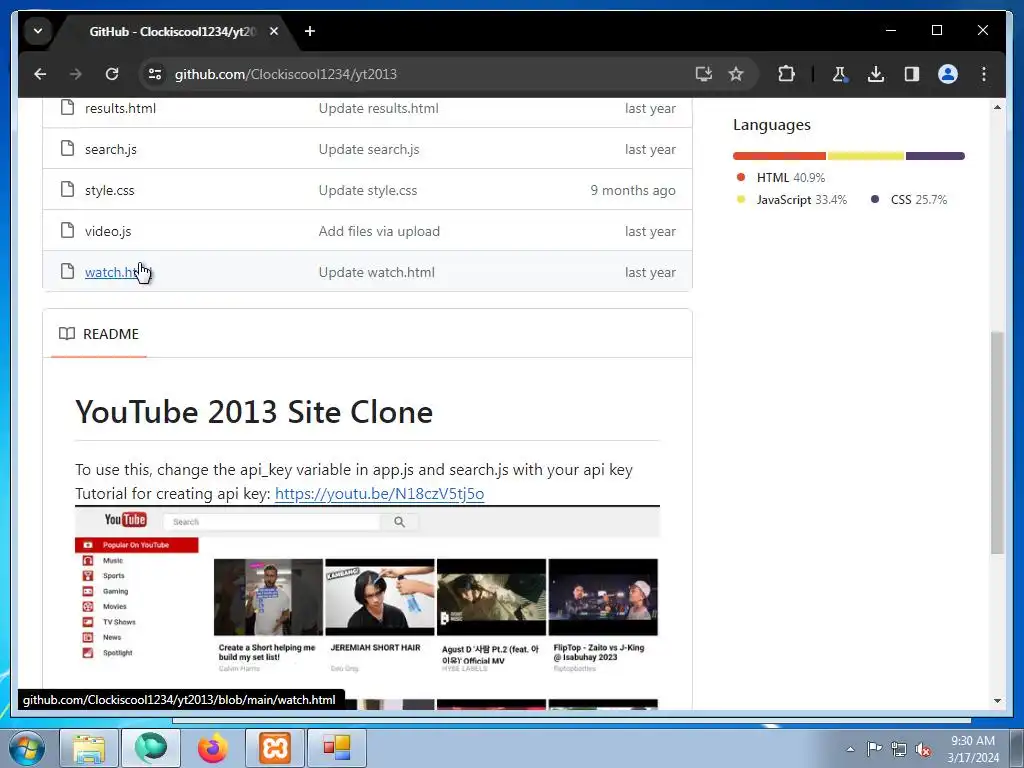Go back with the browser back arrow
The width and height of the screenshot is (1024, 768).
(40, 74)
